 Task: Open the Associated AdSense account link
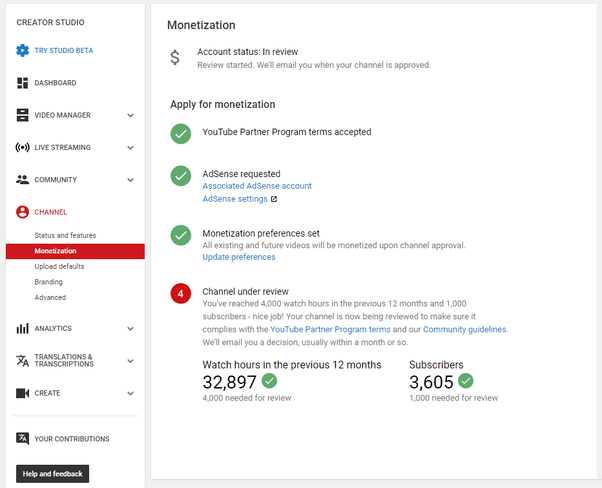coord(257,186)
